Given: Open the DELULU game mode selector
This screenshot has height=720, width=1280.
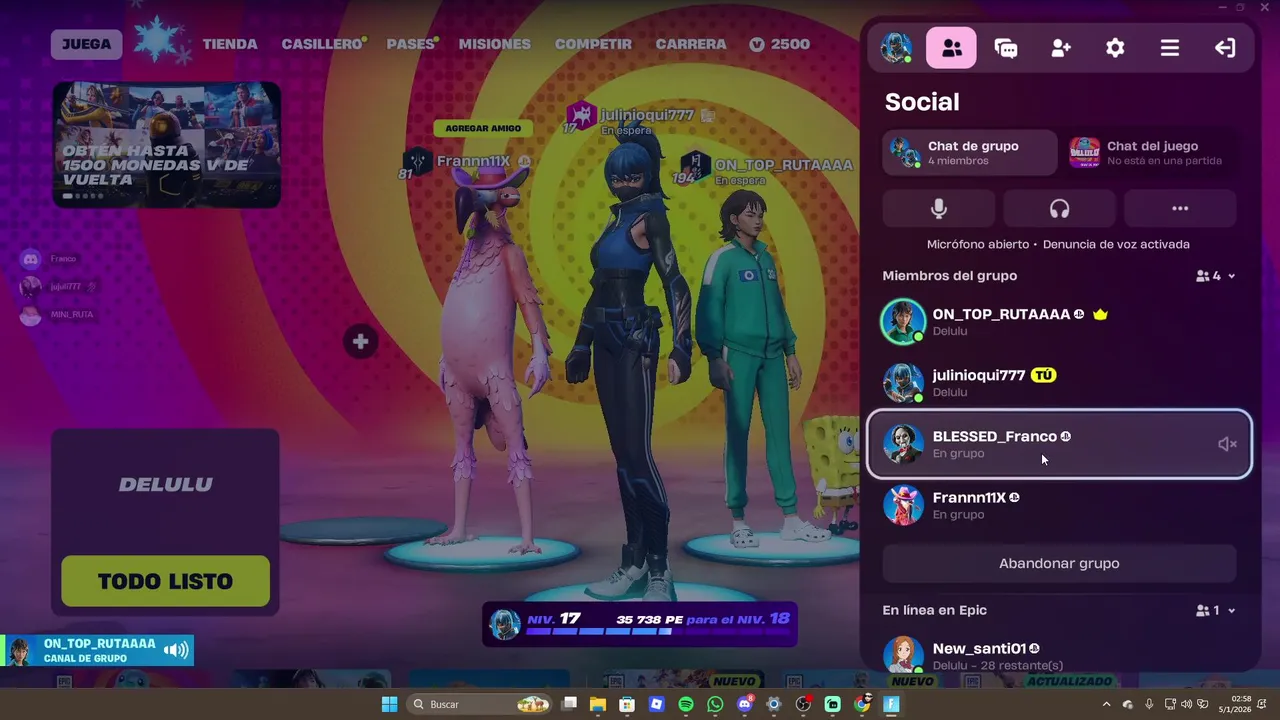Looking at the screenshot, I should [165, 484].
